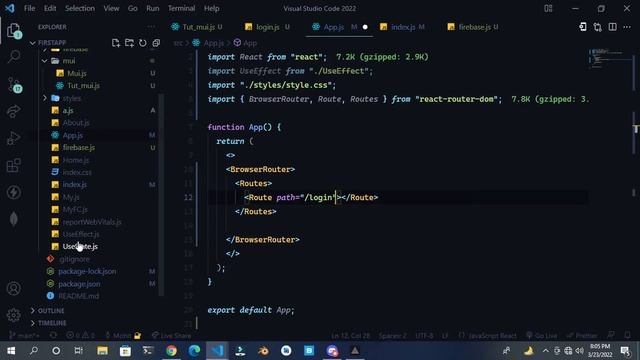
Task: Open the Manage gear icon
Action: point(13,315)
